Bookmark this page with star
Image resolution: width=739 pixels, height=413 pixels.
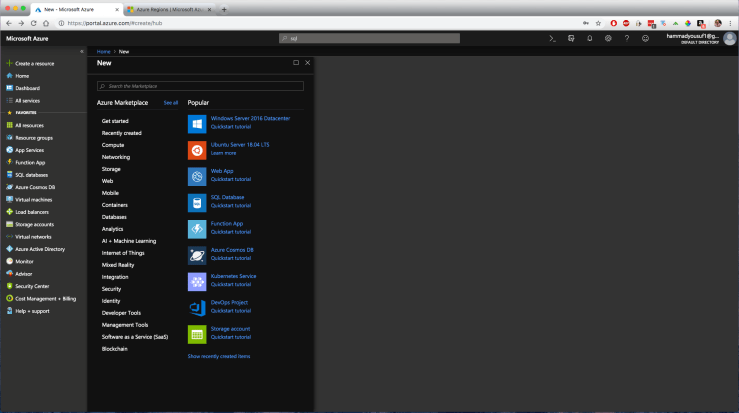[598, 23]
